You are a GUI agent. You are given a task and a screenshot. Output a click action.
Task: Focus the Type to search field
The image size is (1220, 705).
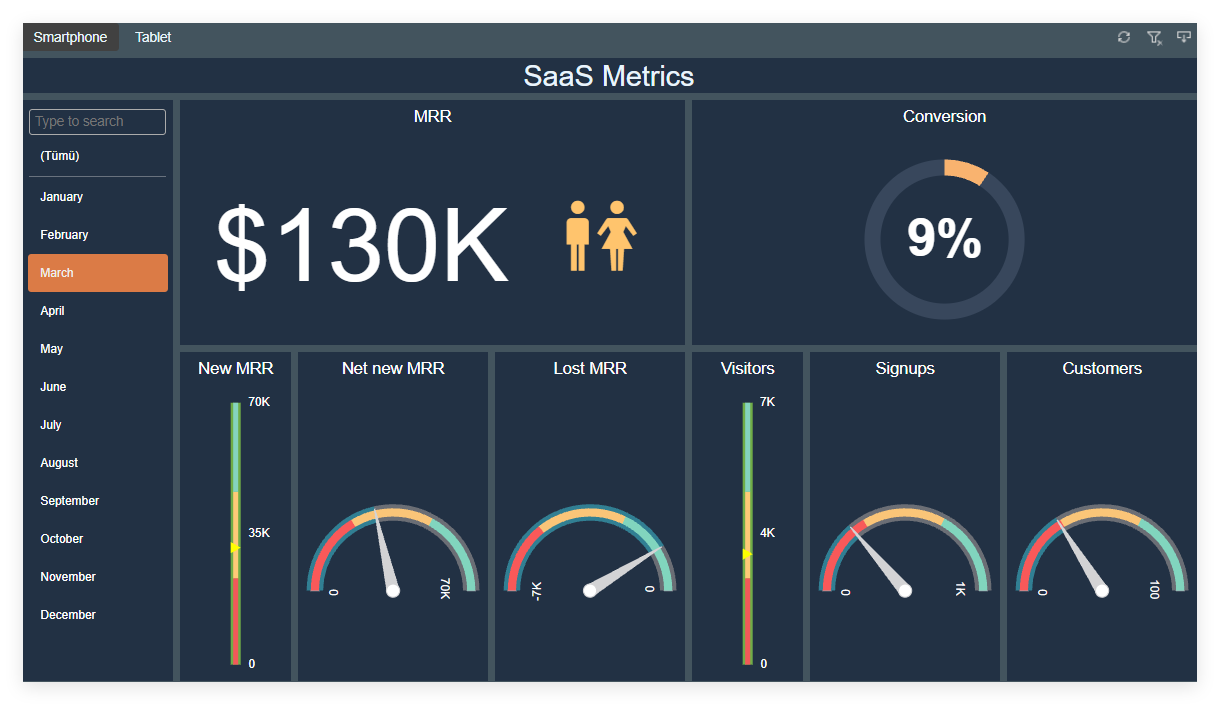pos(97,122)
